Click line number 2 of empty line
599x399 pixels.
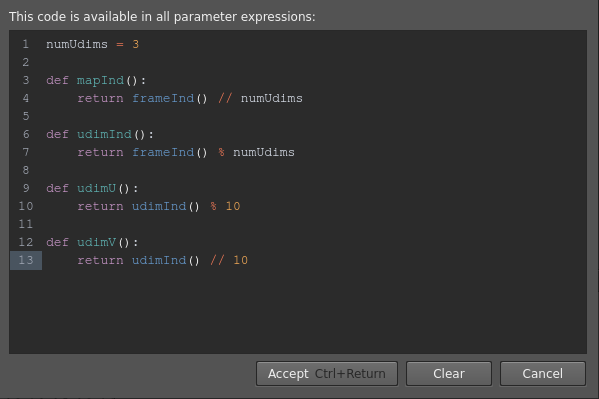(x=26, y=62)
